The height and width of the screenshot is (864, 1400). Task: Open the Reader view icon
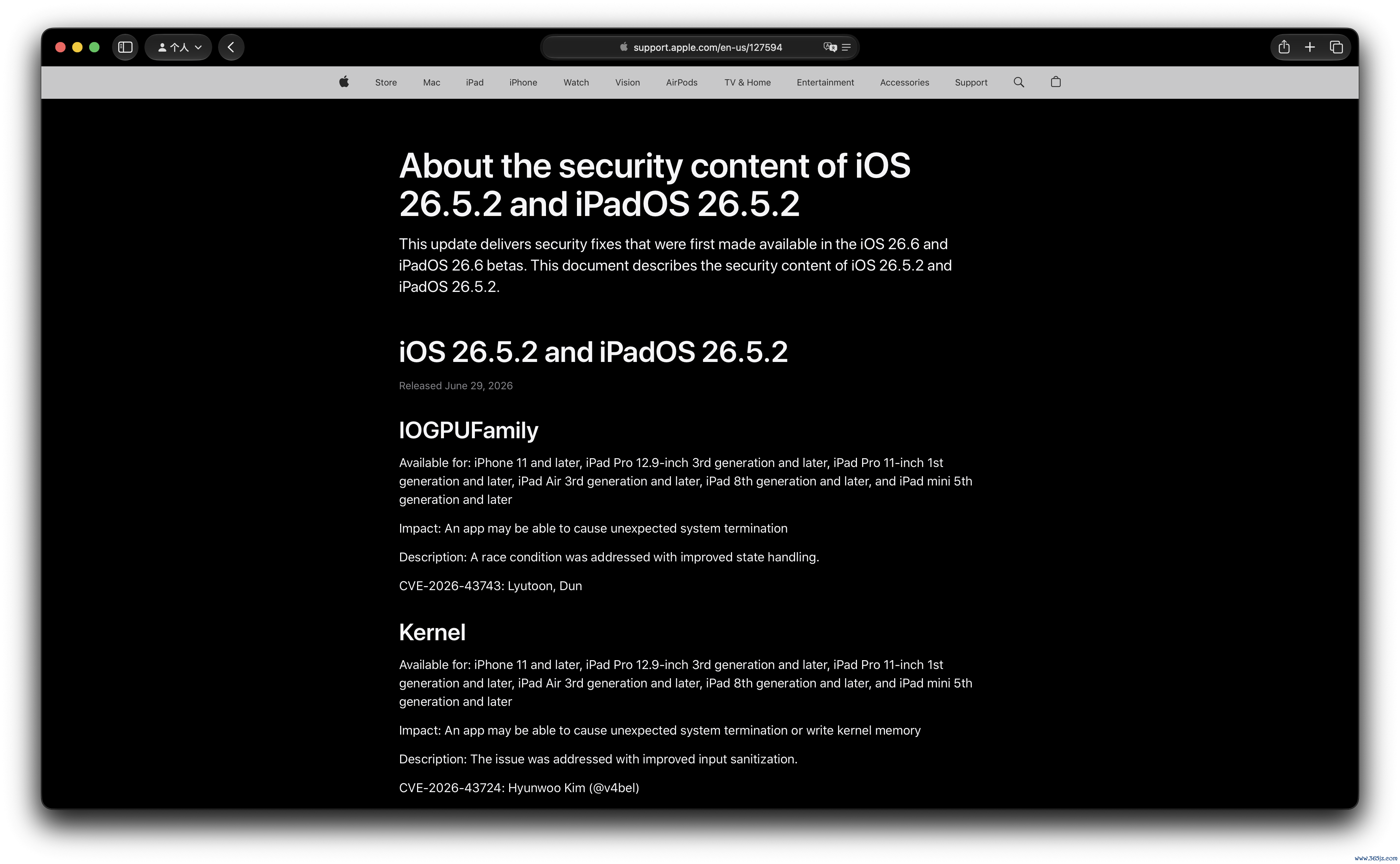846,48
